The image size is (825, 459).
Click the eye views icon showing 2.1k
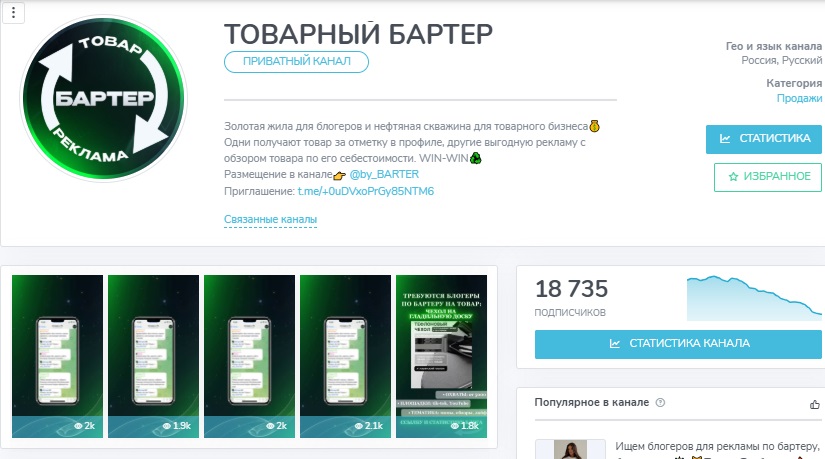(x=359, y=426)
